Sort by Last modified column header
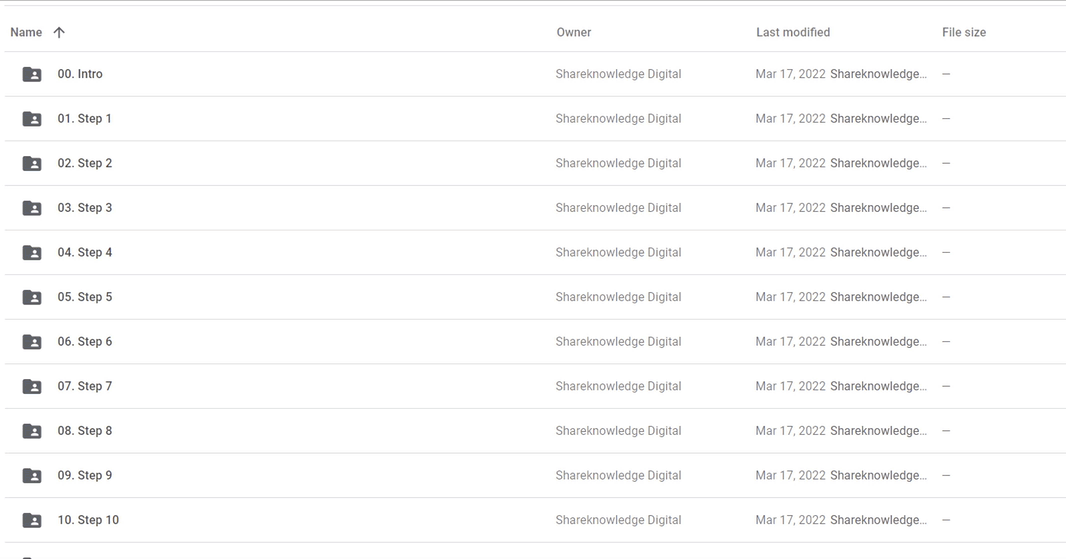Image resolution: width=1066 pixels, height=559 pixels. [792, 32]
